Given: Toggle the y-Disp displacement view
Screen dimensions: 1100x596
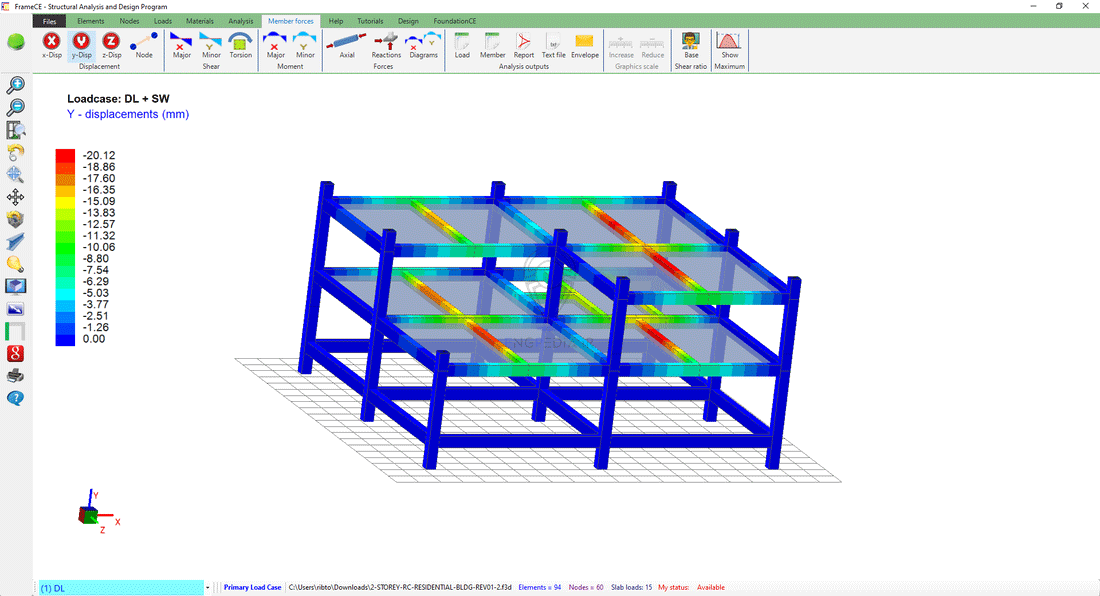Looking at the screenshot, I should 82,44.
